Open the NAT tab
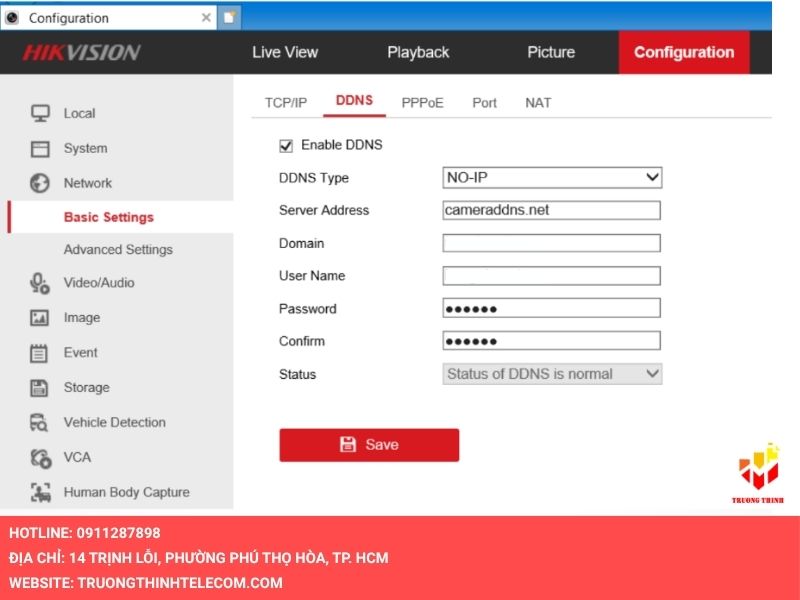Image resolution: width=800 pixels, height=600 pixels. coord(538,103)
